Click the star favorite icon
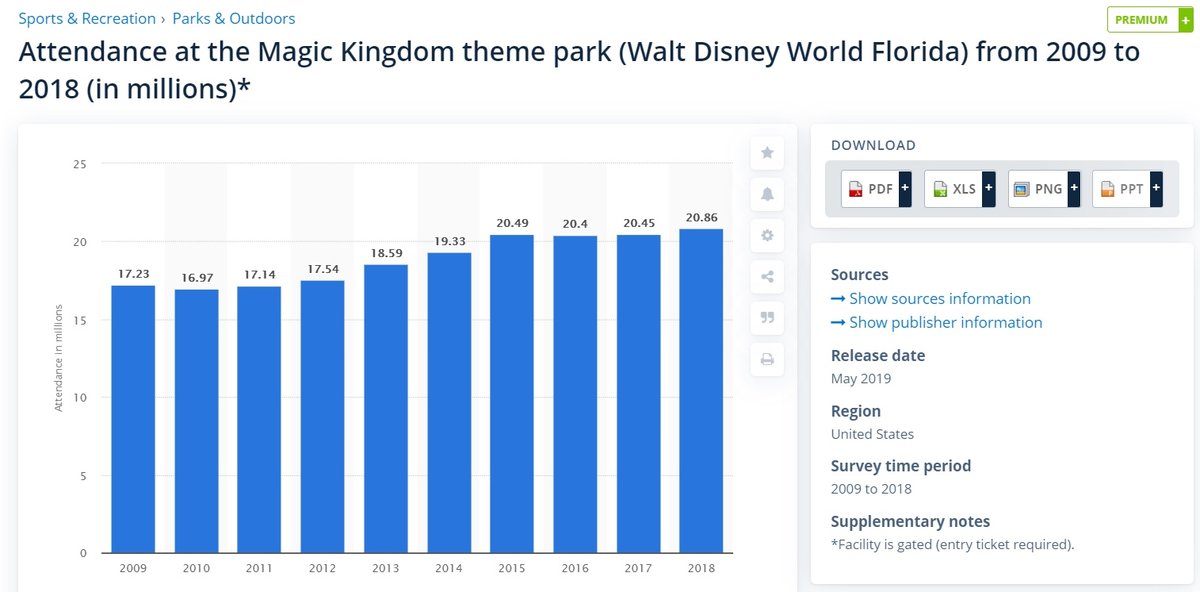 coord(767,153)
